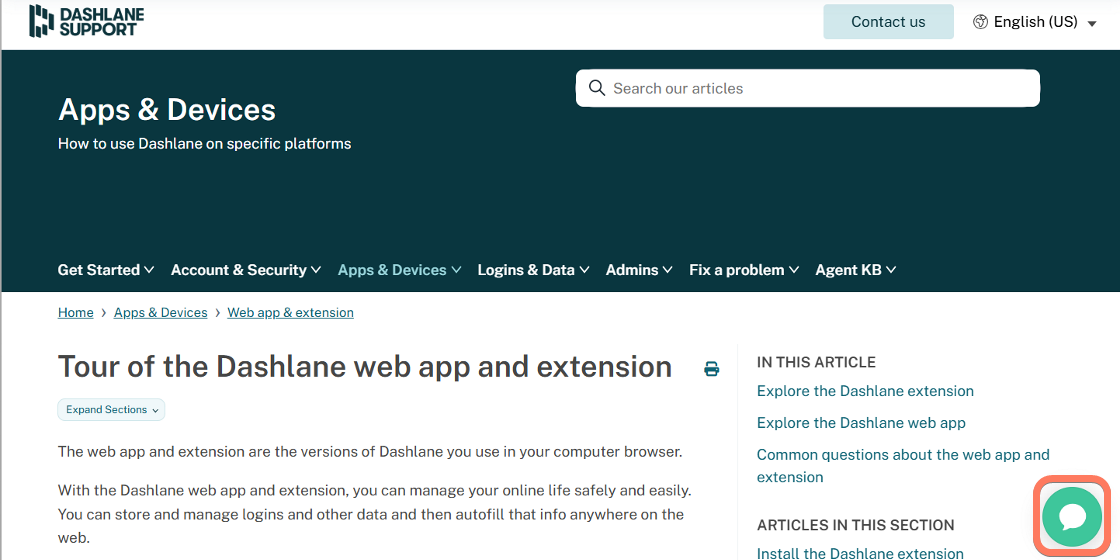This screenshot has width=1120, height=560.
Task: Click the print article icon
Action: [711, 369]
